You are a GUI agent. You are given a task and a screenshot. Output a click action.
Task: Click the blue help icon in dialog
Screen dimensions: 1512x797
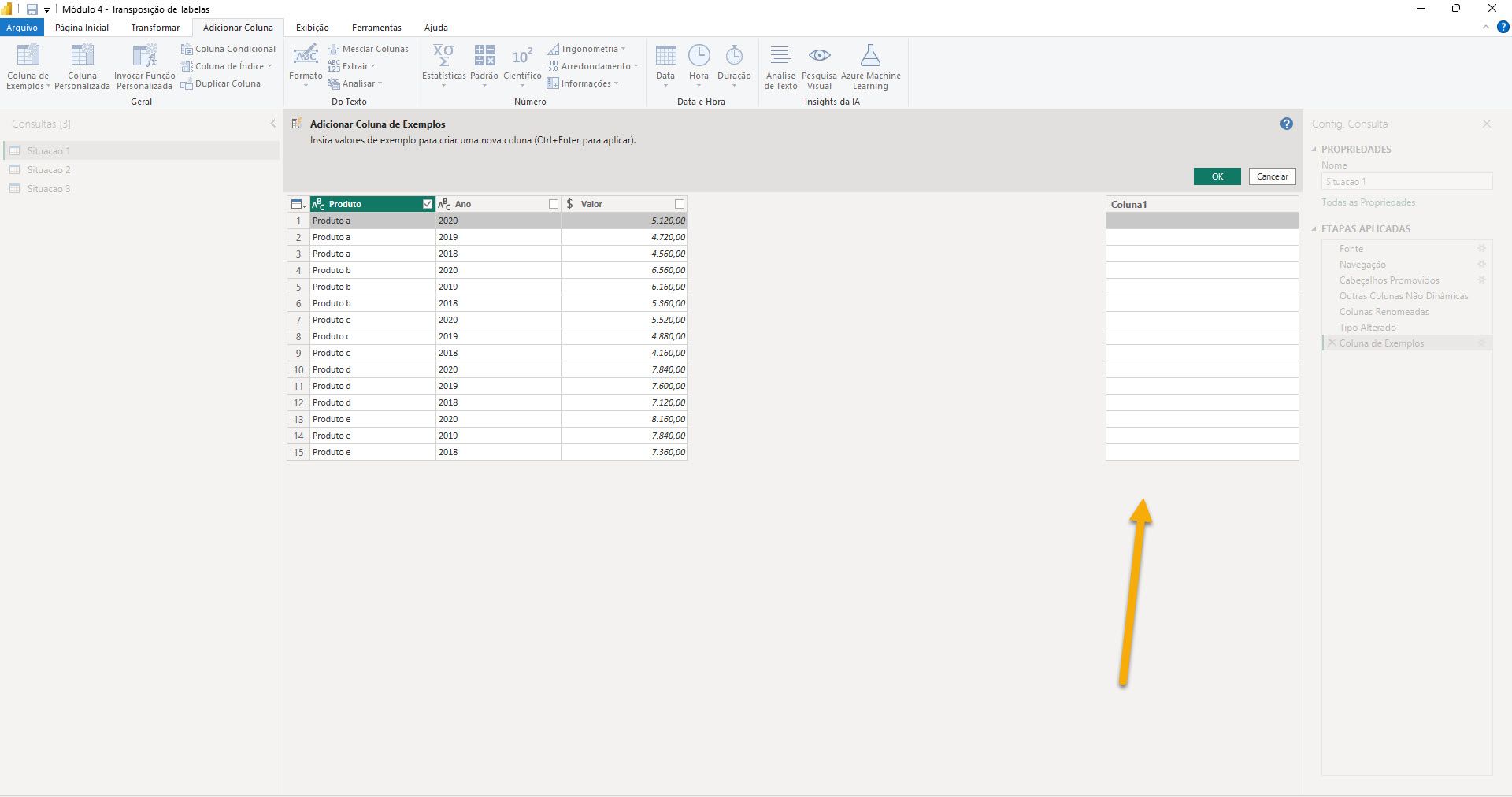1286,124
